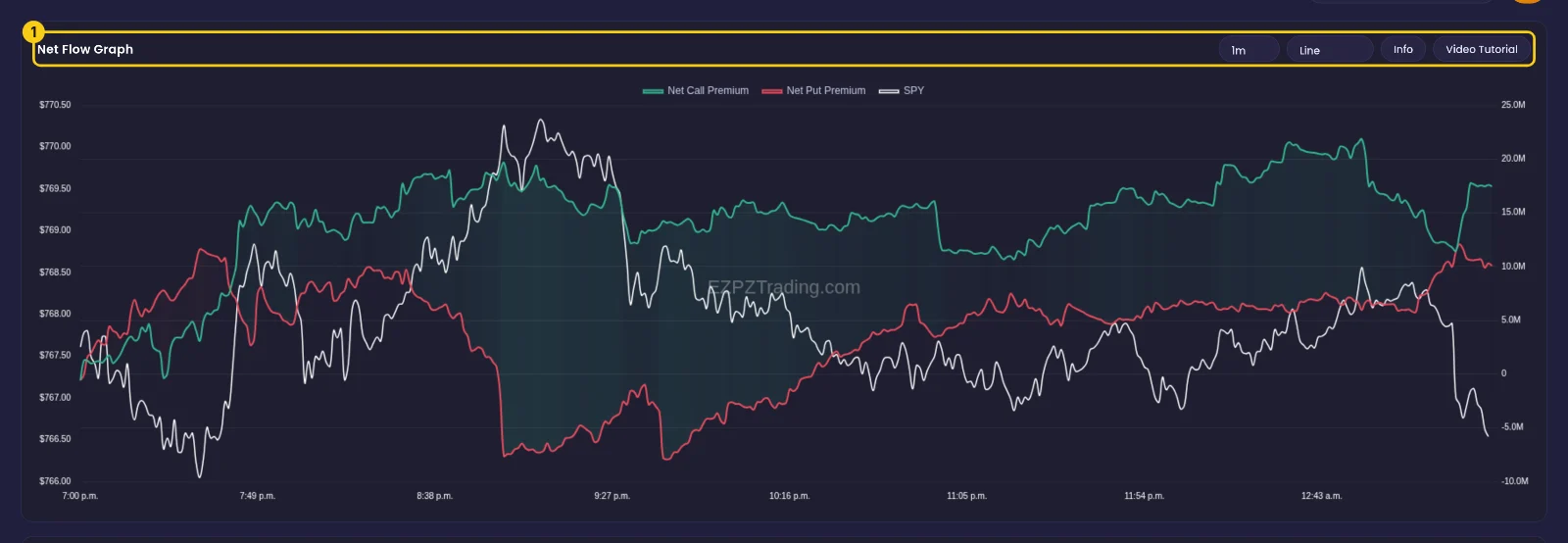Click the 11:05 p.m. time axis label
Image resolution: width=1568 pixels, height=543 pixels.
pos(967,496)
